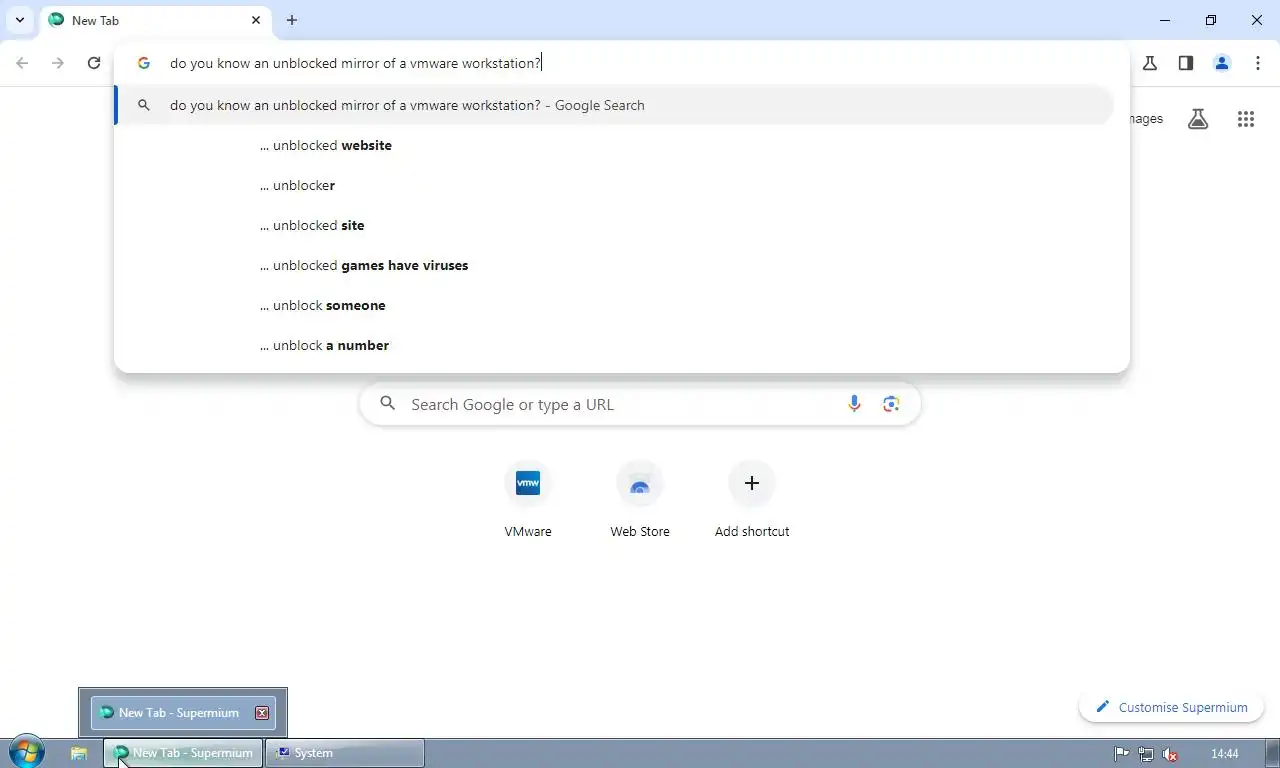This screenshot has height=768, width=1280.
Task: Open the three-dot browser menu
Action: (1258, 63)
